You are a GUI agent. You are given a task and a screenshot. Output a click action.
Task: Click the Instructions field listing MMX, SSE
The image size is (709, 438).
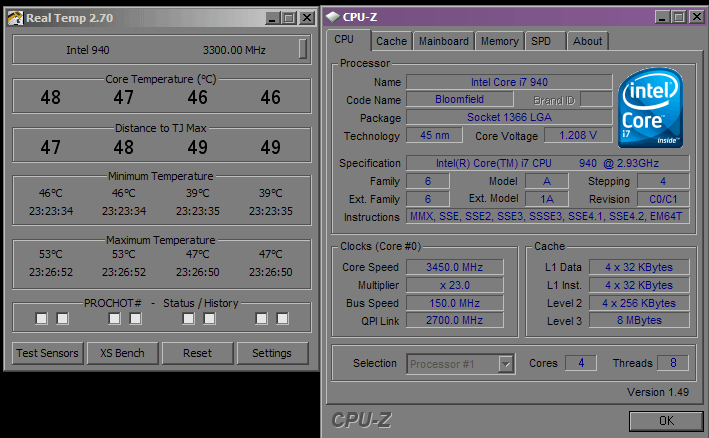click(548, 216)
